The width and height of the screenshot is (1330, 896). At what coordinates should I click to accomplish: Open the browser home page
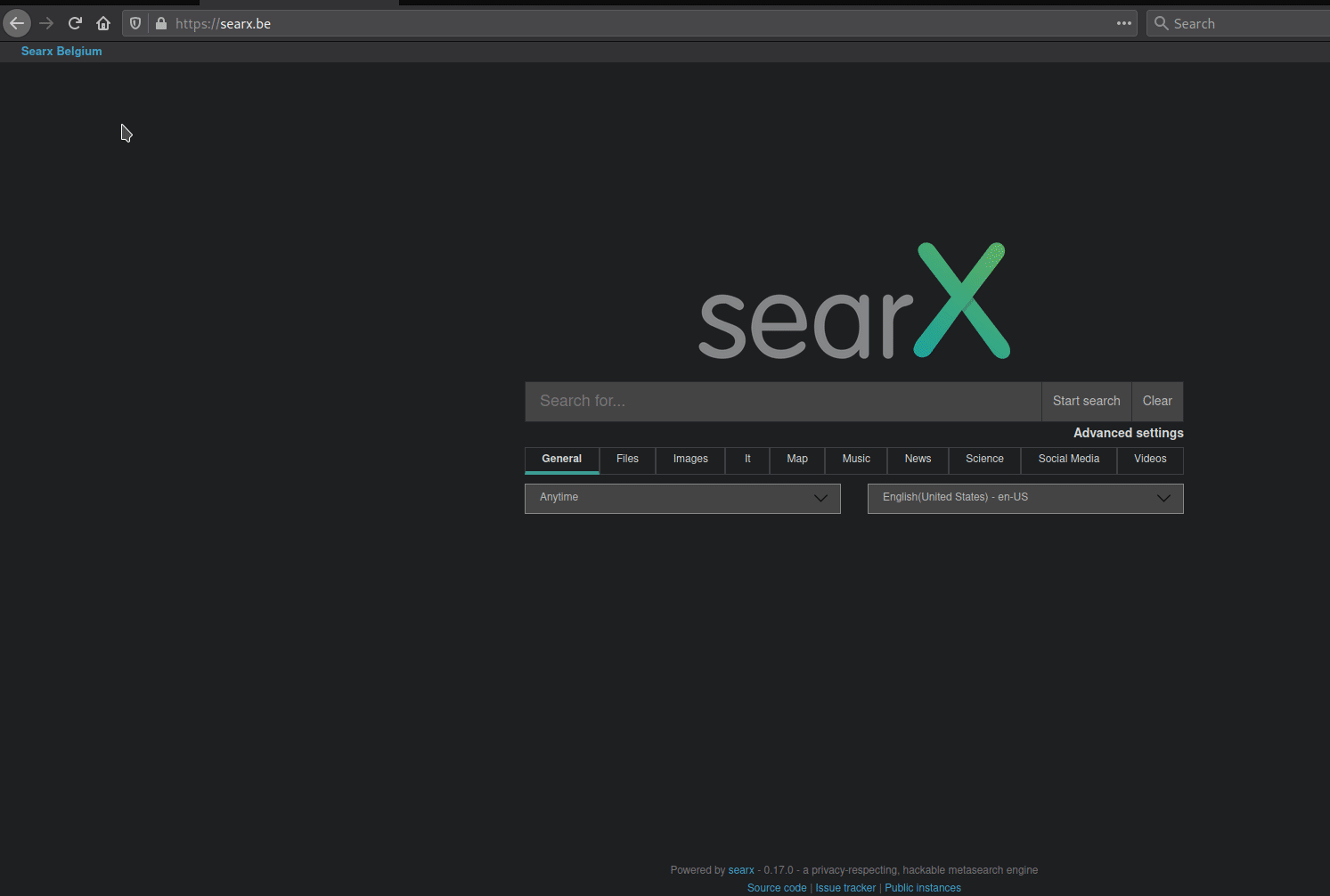[103, 23]
